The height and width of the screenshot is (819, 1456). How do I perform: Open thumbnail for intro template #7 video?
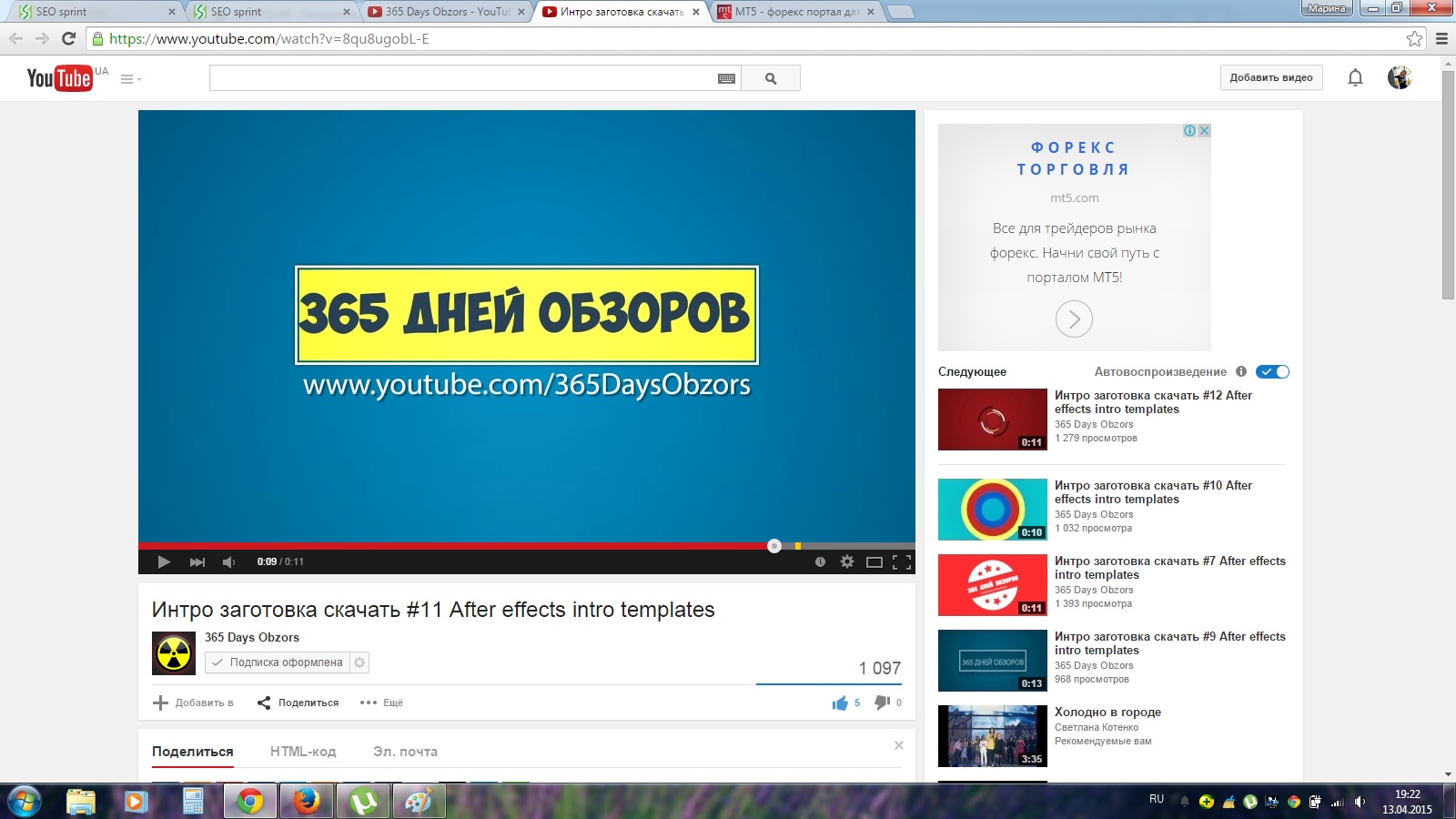[x=993, y=585]
